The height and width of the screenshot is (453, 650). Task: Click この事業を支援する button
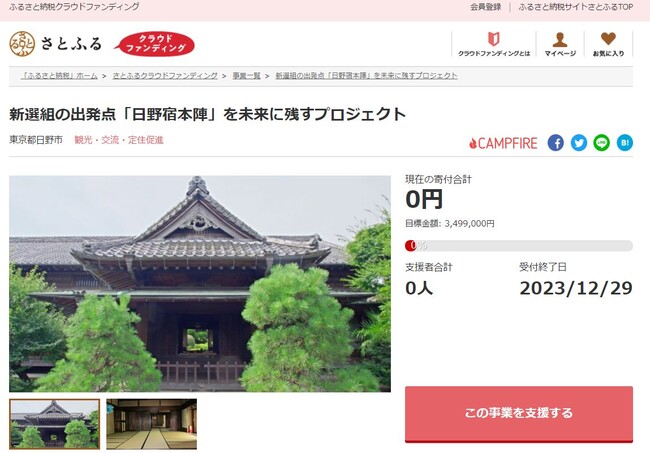tap(519, 414)
